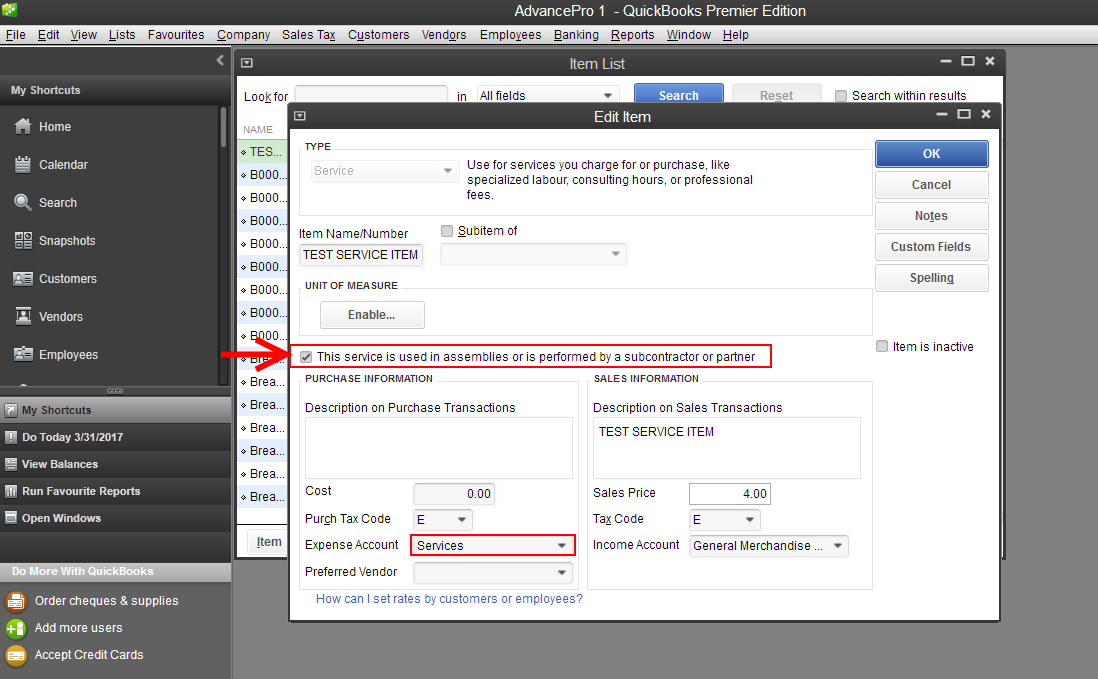Open the Snapshots icon in shortcuts
The width and height of the screenshot is (1098, 679).
[23, 241]
